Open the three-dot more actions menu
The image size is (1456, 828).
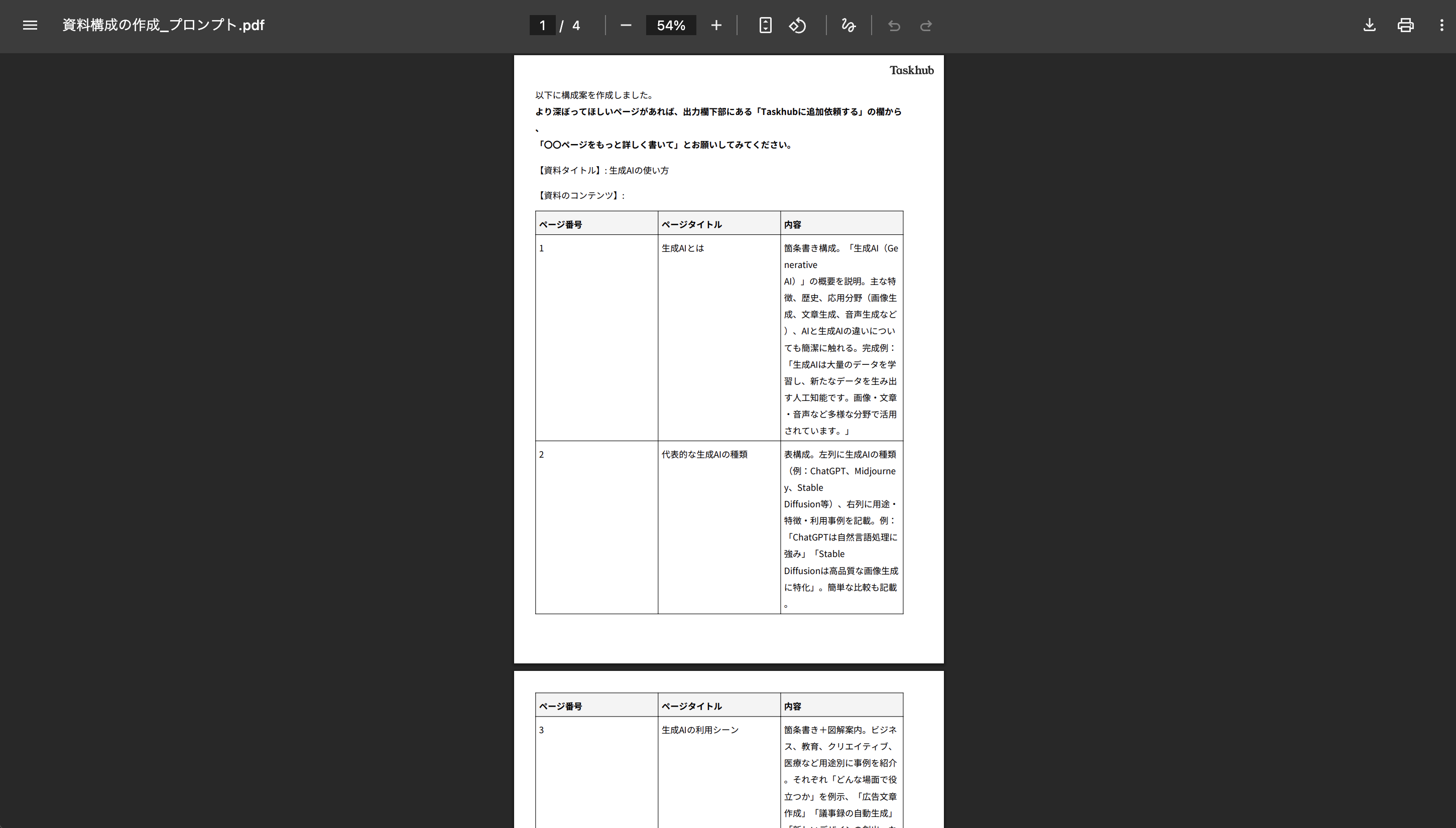[1441, 25]
